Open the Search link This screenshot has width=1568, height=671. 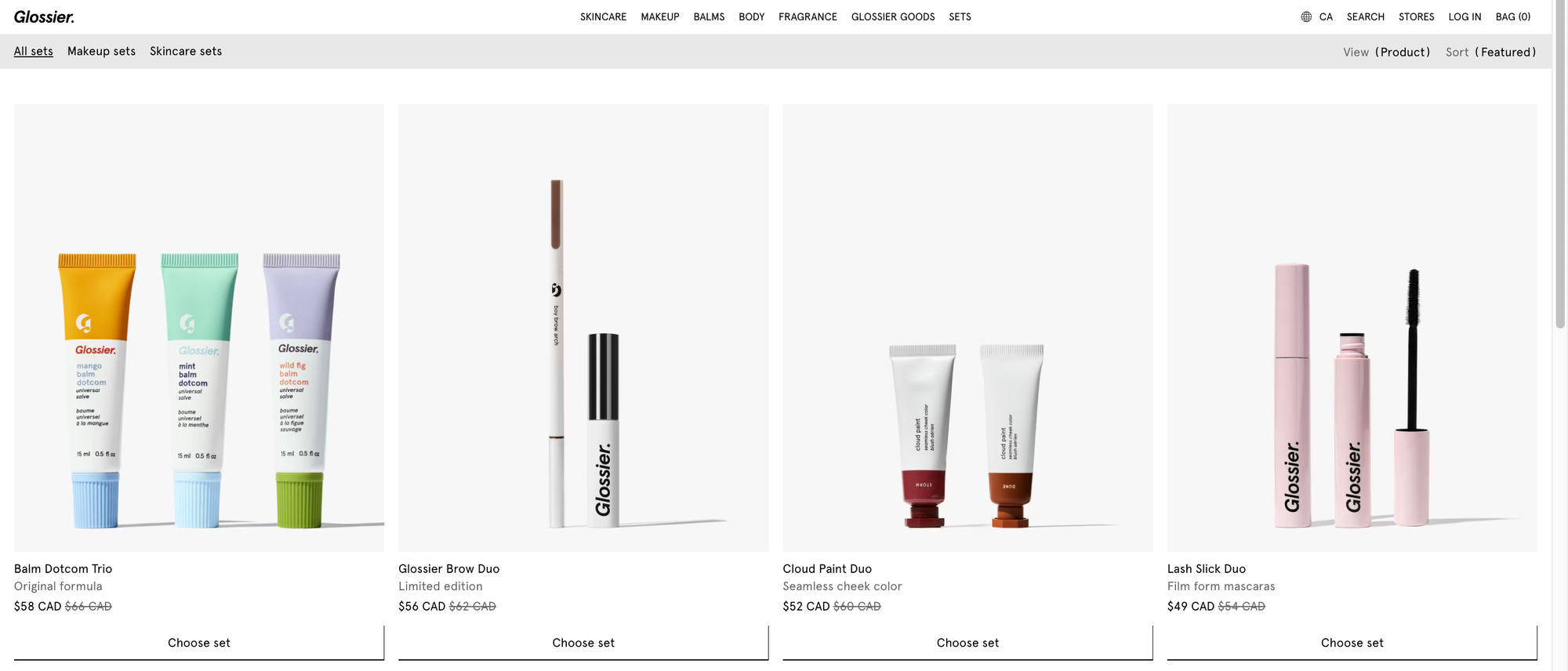coord(1365,16)
